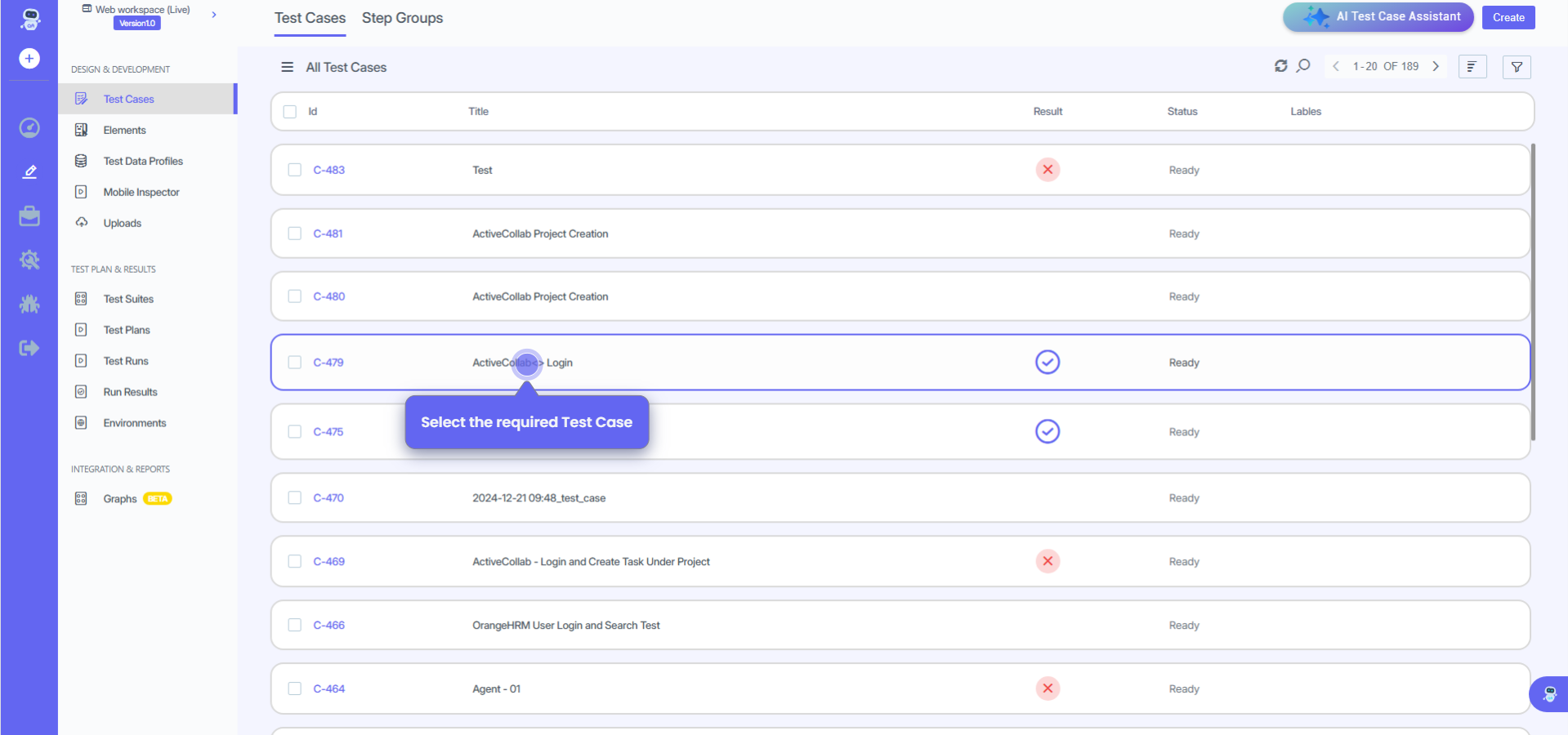Viewport: 1568px width, 735px height.
Task: Open the dashboard gauge icon in rail
Action: [29, 127]
